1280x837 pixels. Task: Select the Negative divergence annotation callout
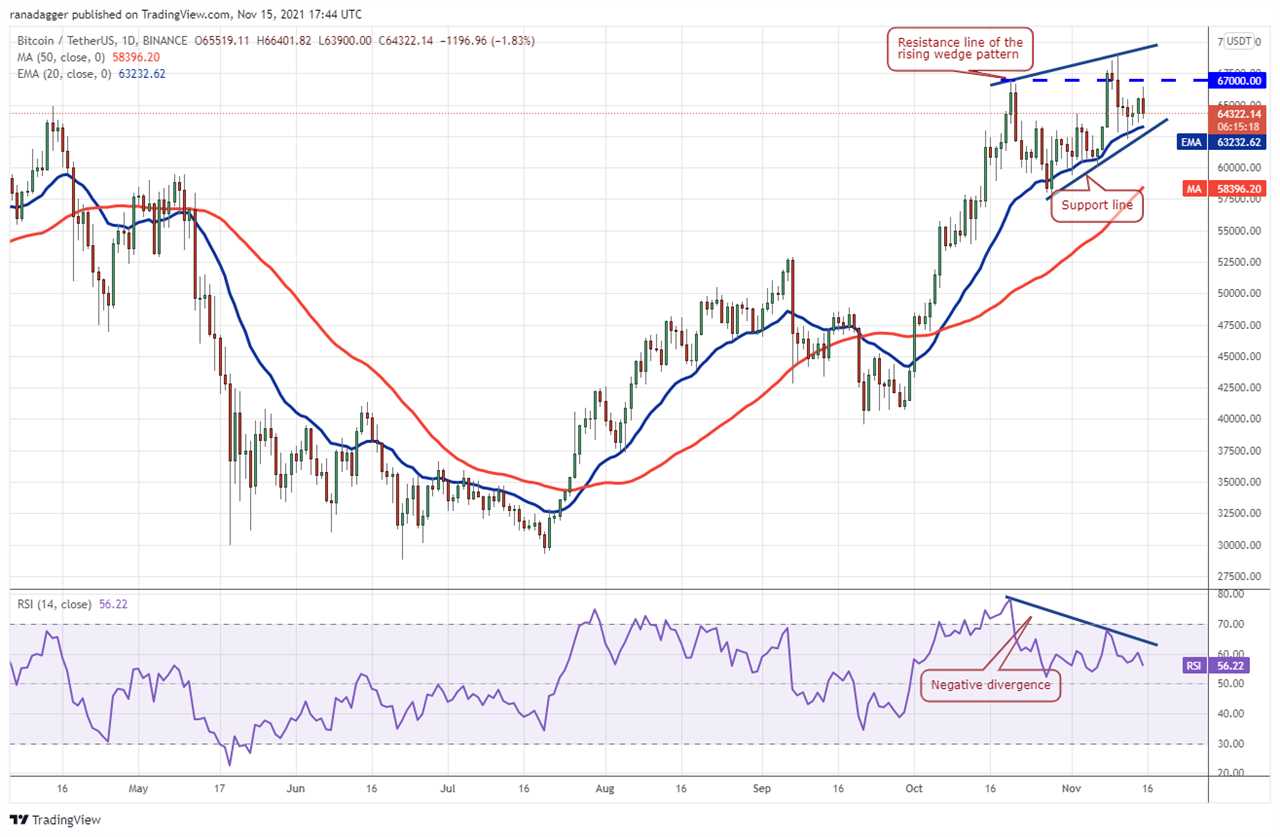point(990,685)
